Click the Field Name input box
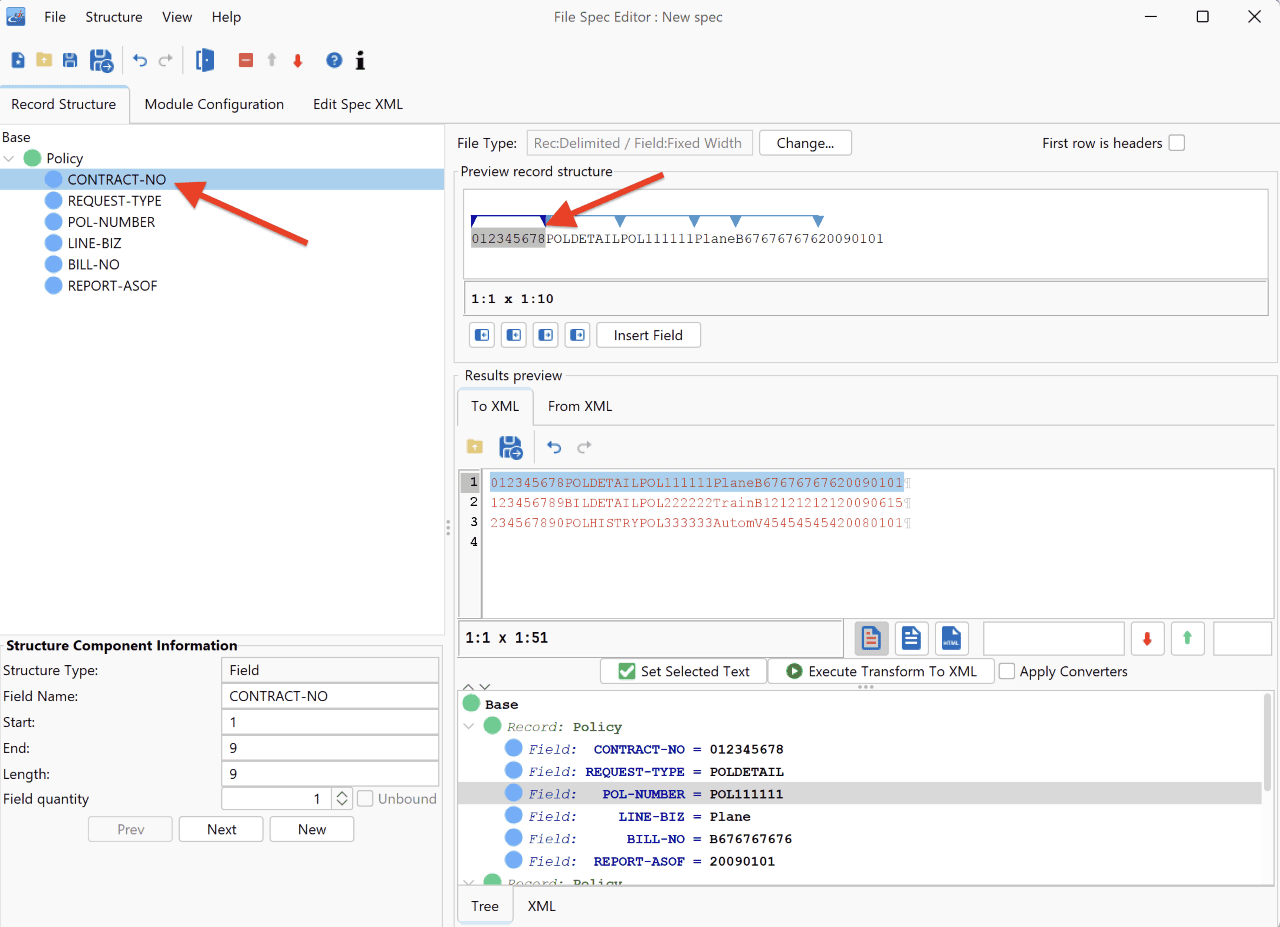 (x=330, y=696)
